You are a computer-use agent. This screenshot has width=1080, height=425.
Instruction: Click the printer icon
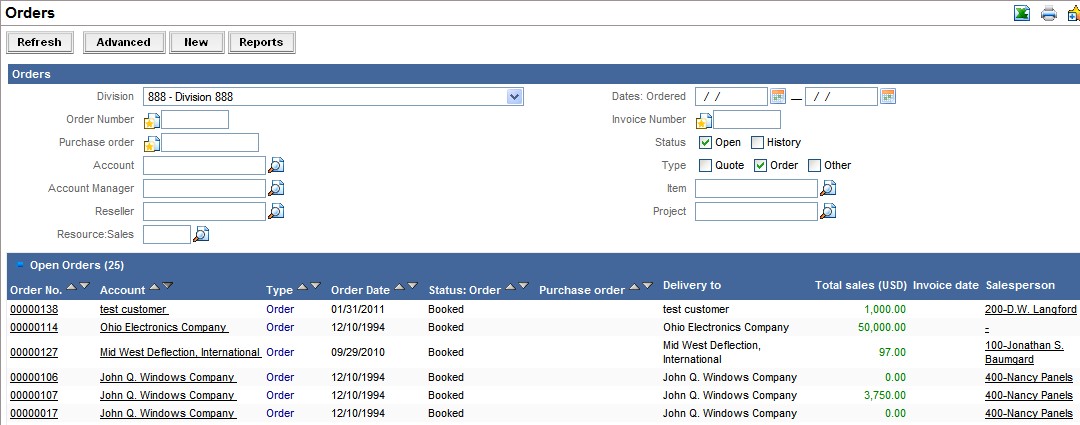[1048, 14]
